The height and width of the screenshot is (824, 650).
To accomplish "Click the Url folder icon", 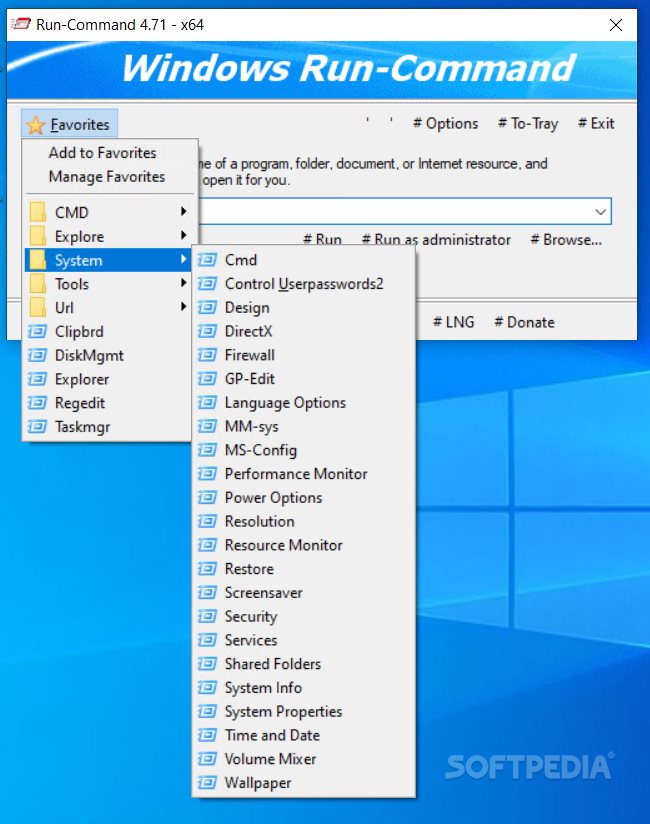I will (x=37, y=307).
